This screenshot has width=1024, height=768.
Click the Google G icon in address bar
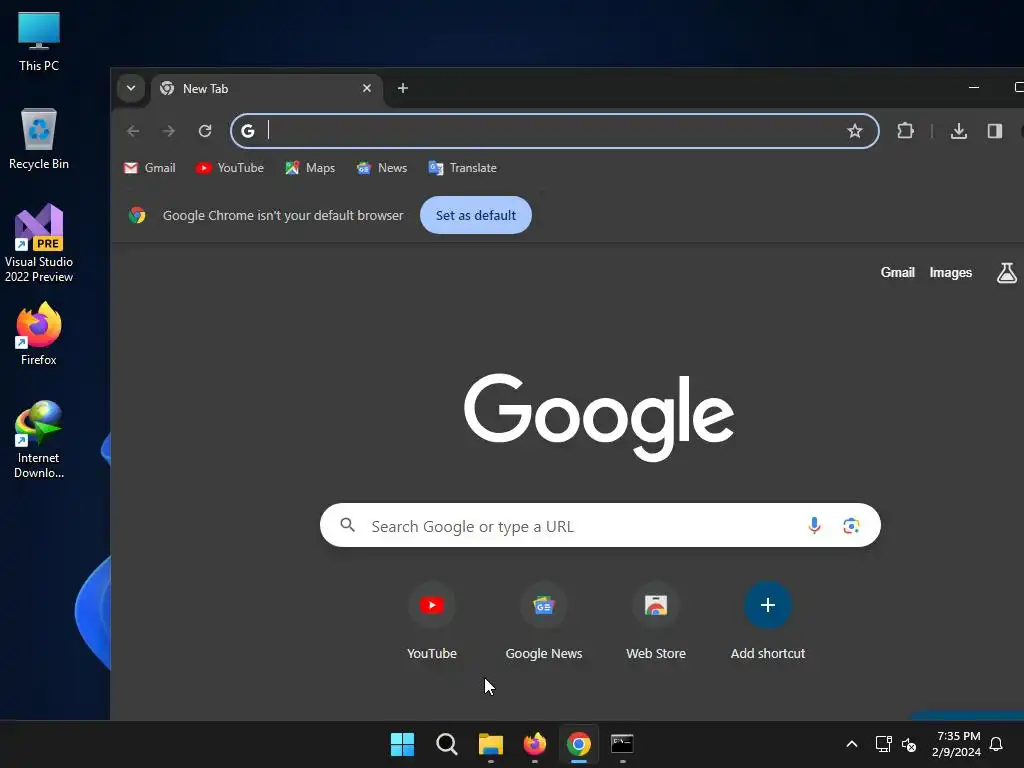point(248,131)
